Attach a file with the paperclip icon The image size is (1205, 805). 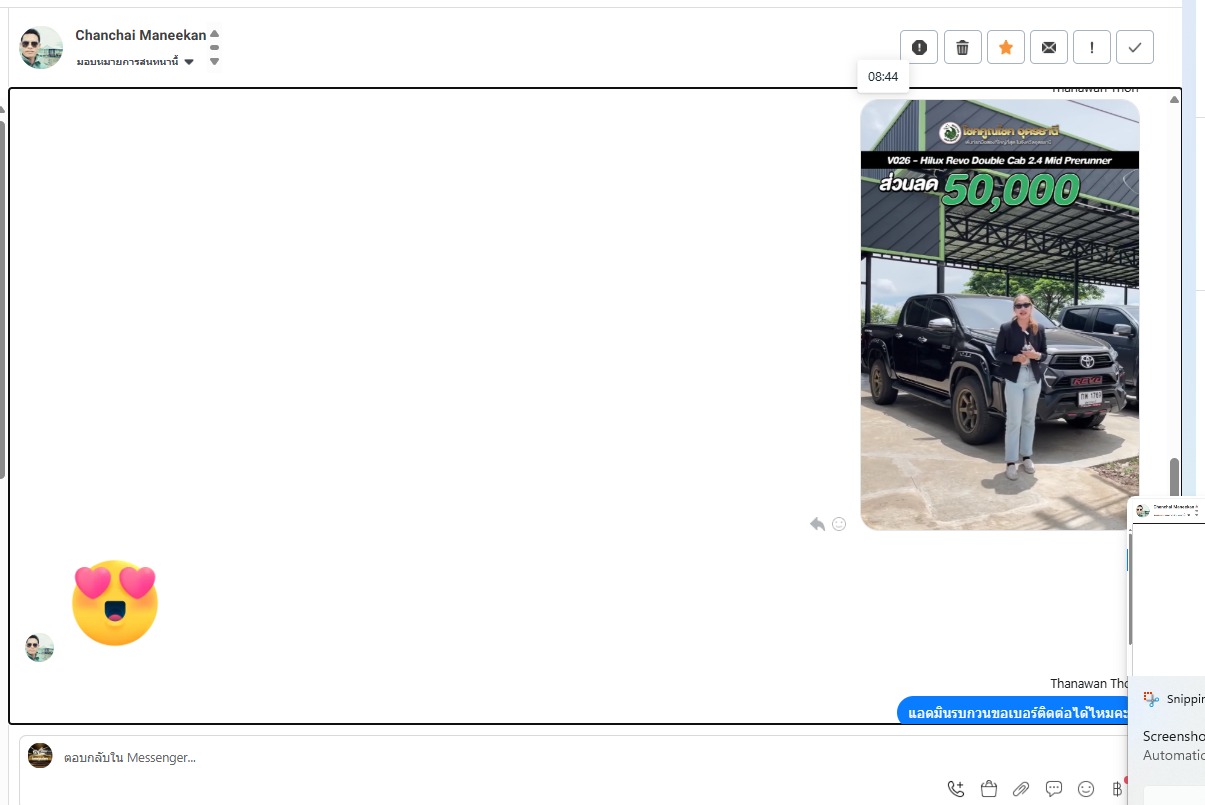pos(1021,789)
